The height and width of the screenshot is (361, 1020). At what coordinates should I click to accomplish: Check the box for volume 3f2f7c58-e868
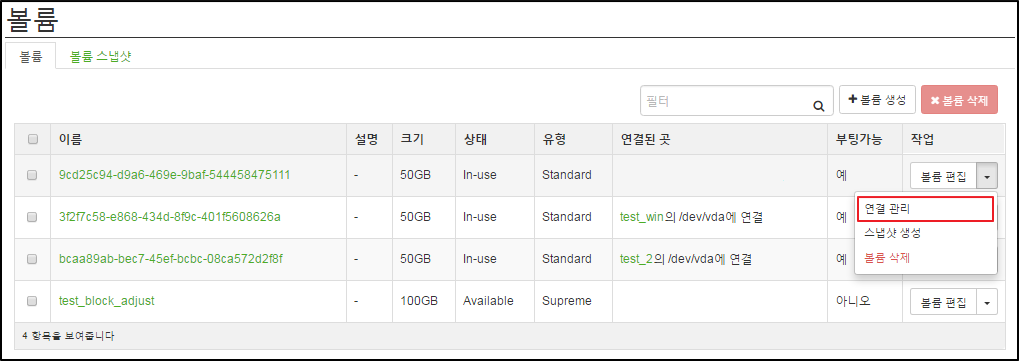[x=33, y=217]
